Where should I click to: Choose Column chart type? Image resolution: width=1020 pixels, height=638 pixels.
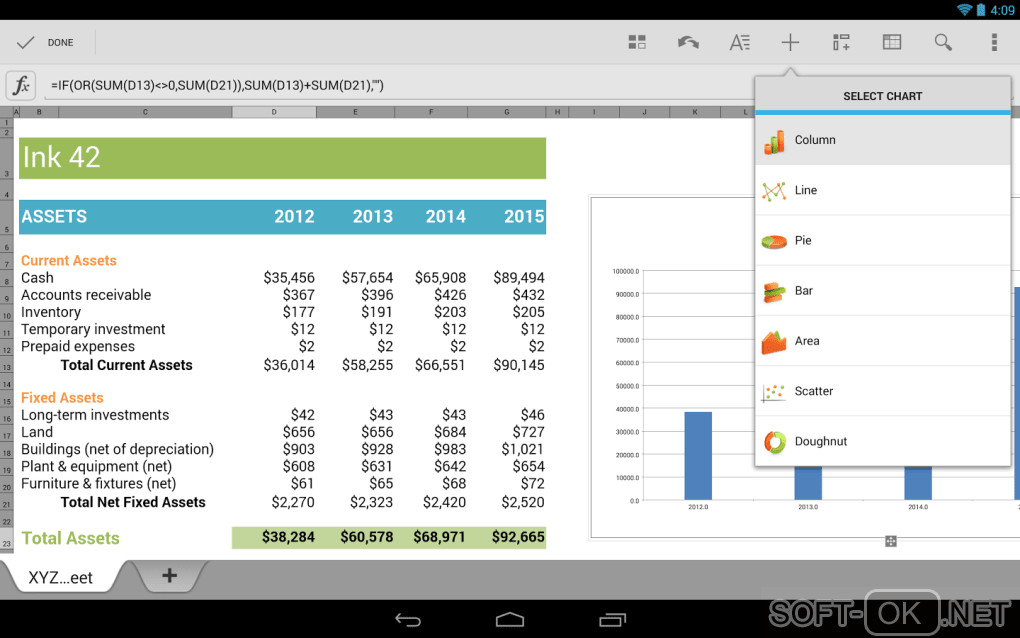(x=882, y=140)
